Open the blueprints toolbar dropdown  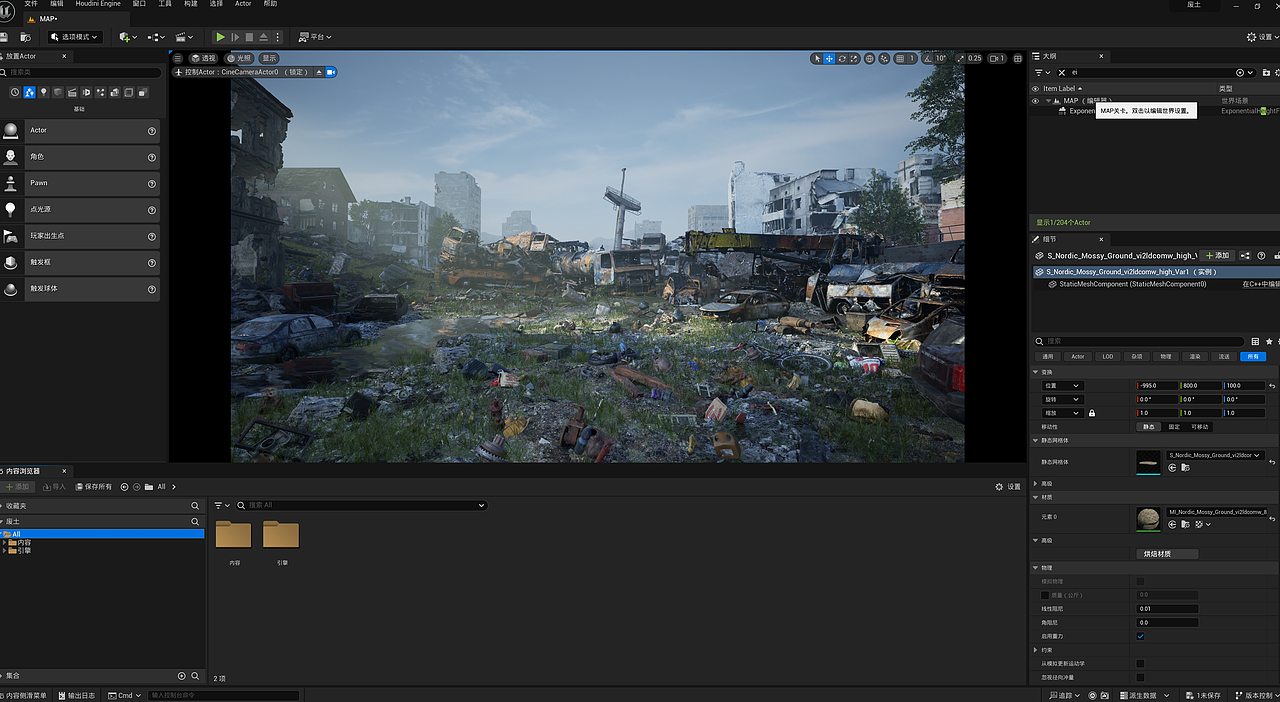click(156, 37)
